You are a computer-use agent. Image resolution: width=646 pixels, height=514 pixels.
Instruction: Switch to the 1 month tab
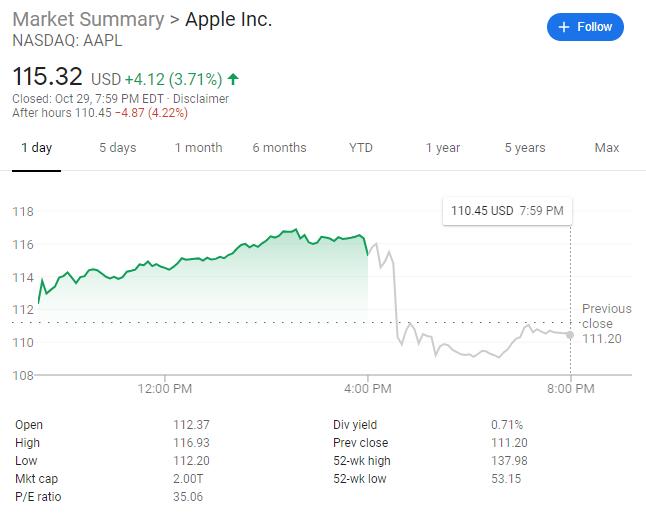pos(198,148)
